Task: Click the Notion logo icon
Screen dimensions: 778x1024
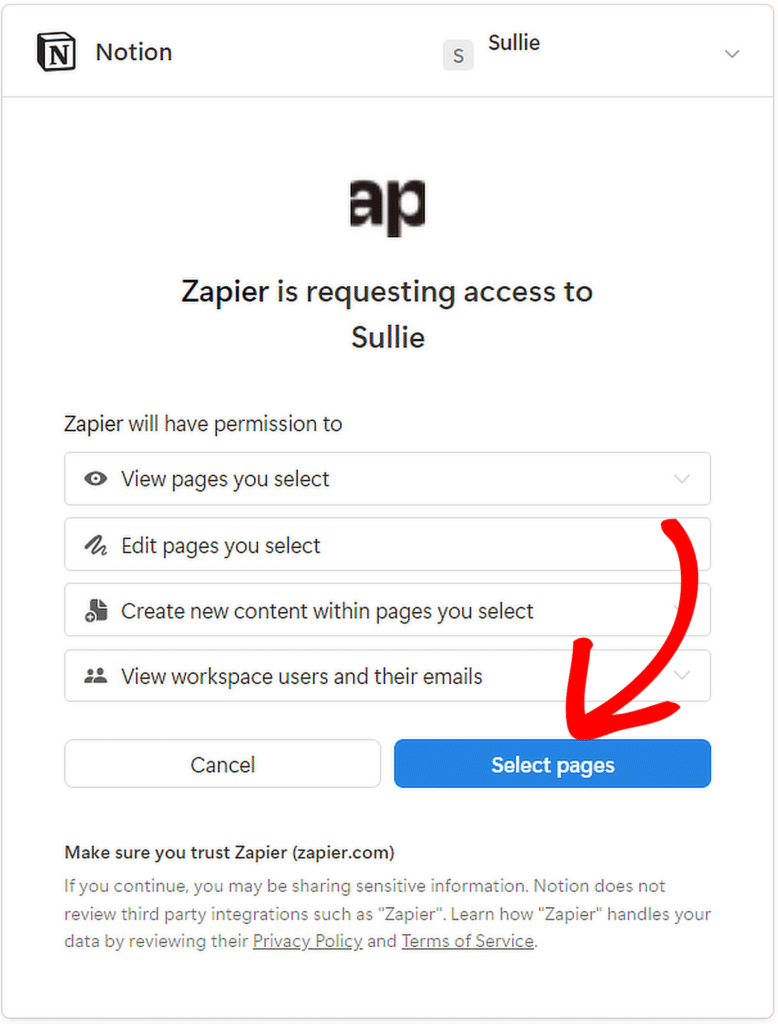Action: pos(56,52)
